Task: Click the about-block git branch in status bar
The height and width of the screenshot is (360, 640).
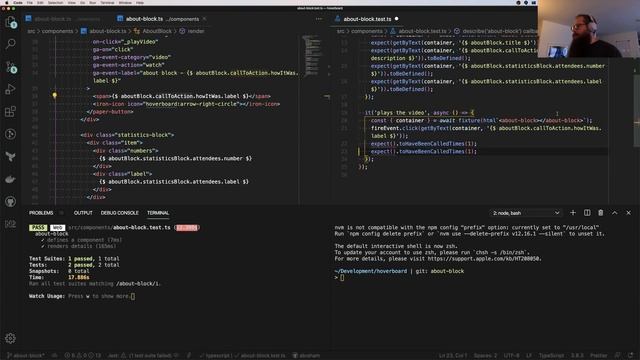Action: [x=25, y=356]
